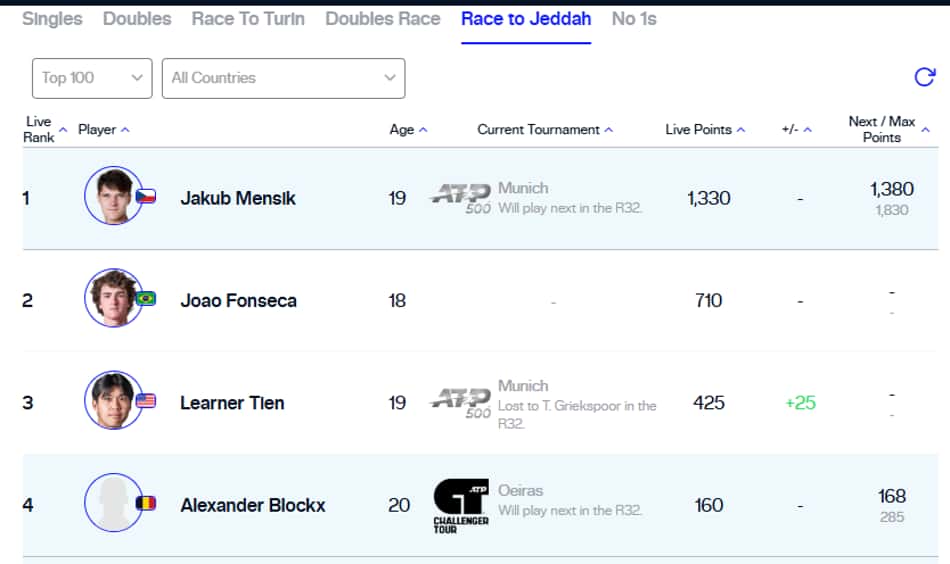Open the All Countries dropdown

tap(284, 78)
